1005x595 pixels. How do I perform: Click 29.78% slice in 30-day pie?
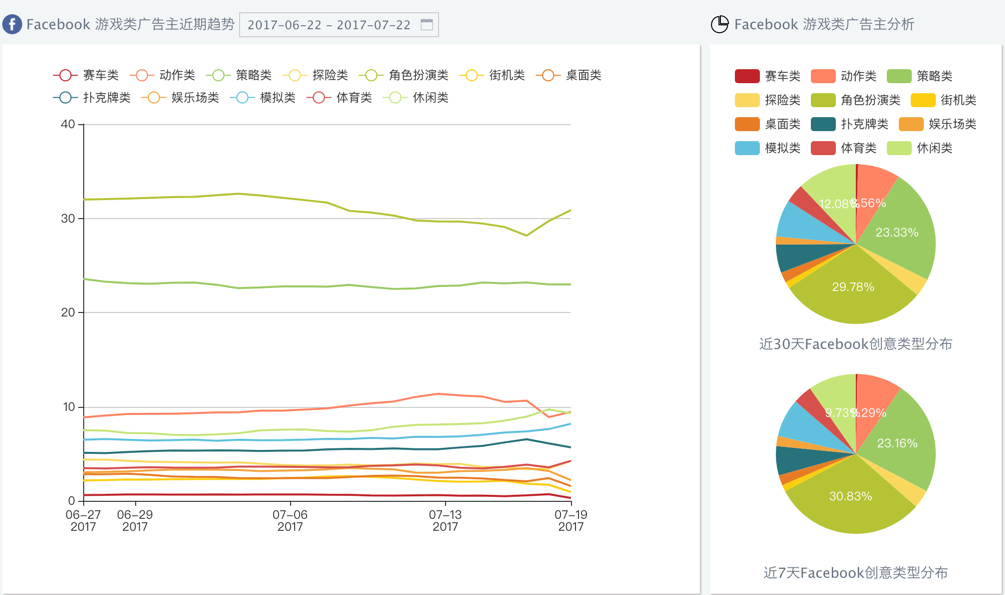852,290
